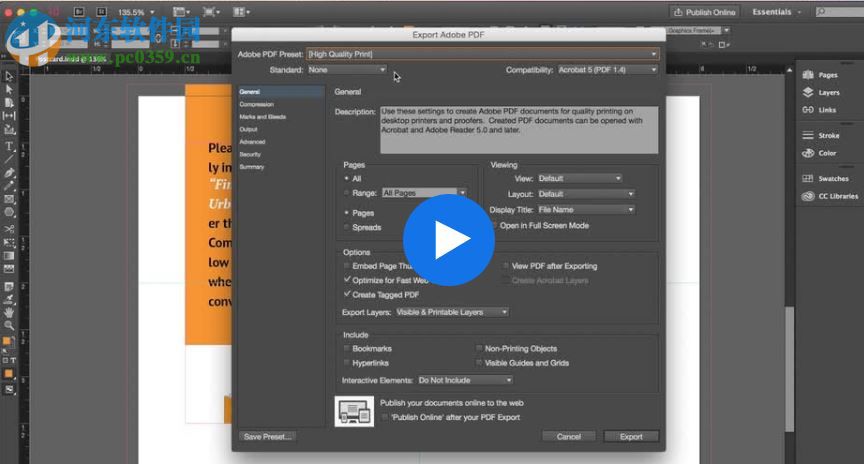
Task: Open the Layout dropdown
Action: [586, 194]
